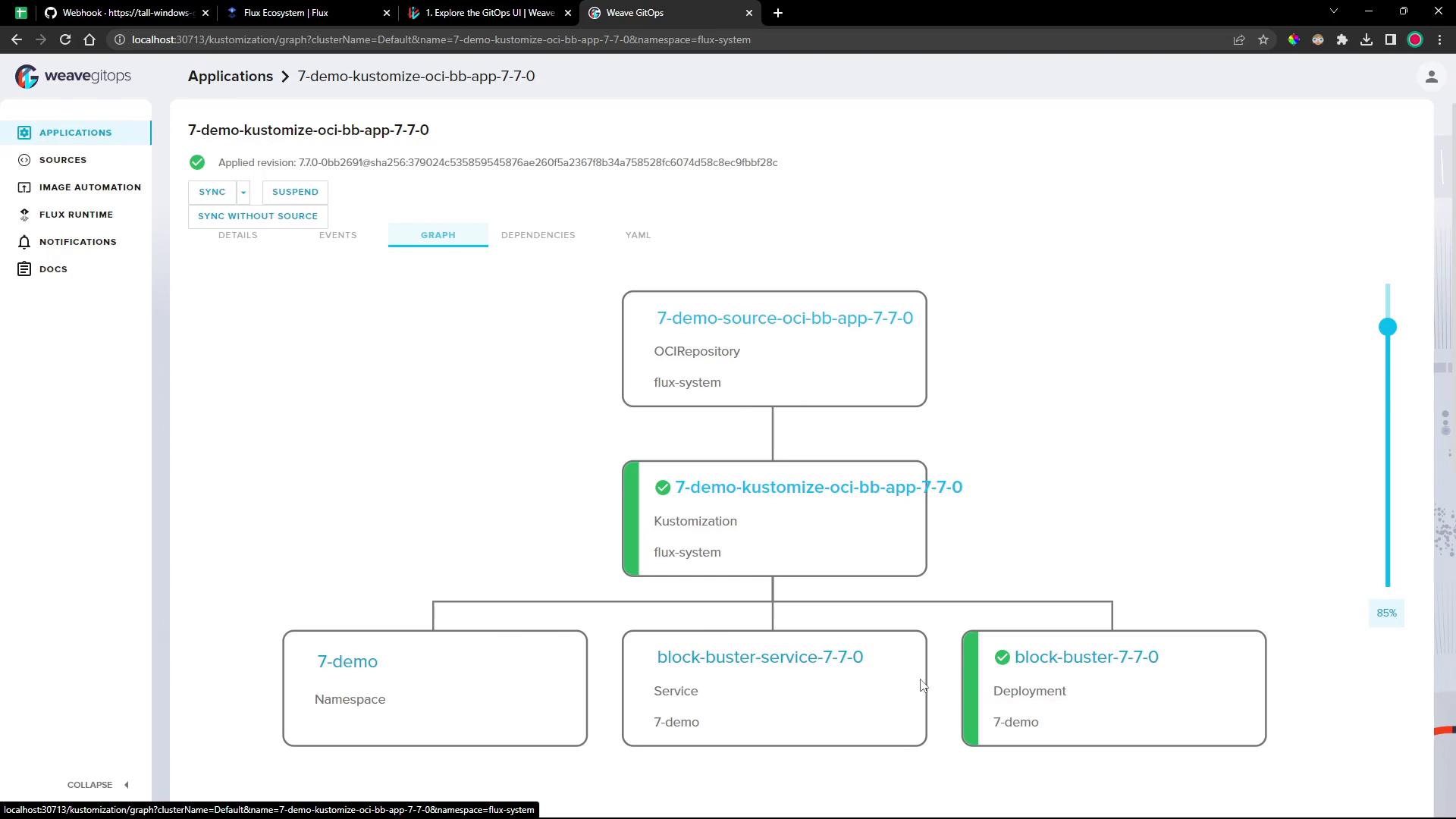Click the Weave GitOps logo
Screen dimensions: 1456x819
(73, 76)
